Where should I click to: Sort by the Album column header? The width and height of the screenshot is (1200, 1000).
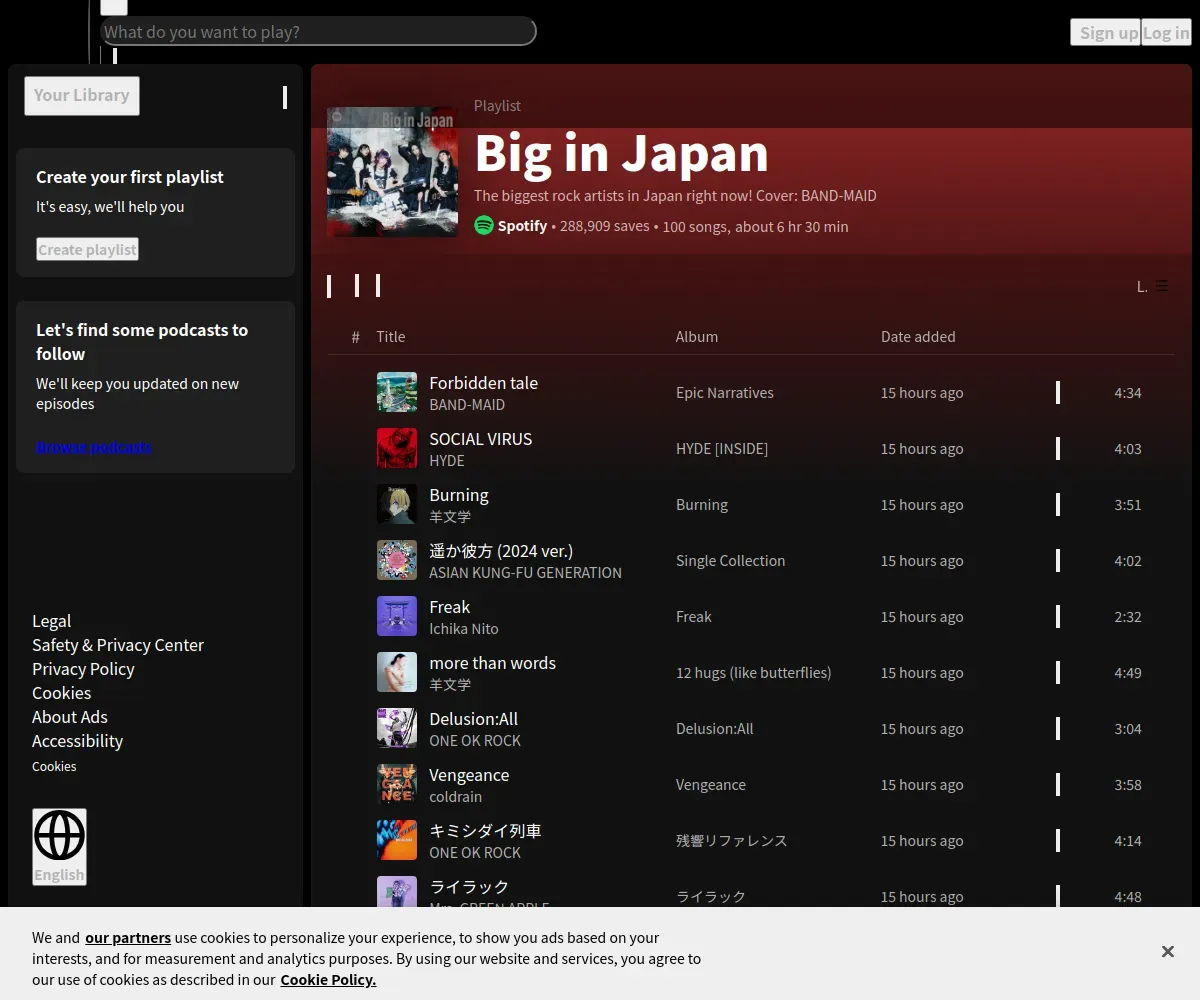coord(697,336)
